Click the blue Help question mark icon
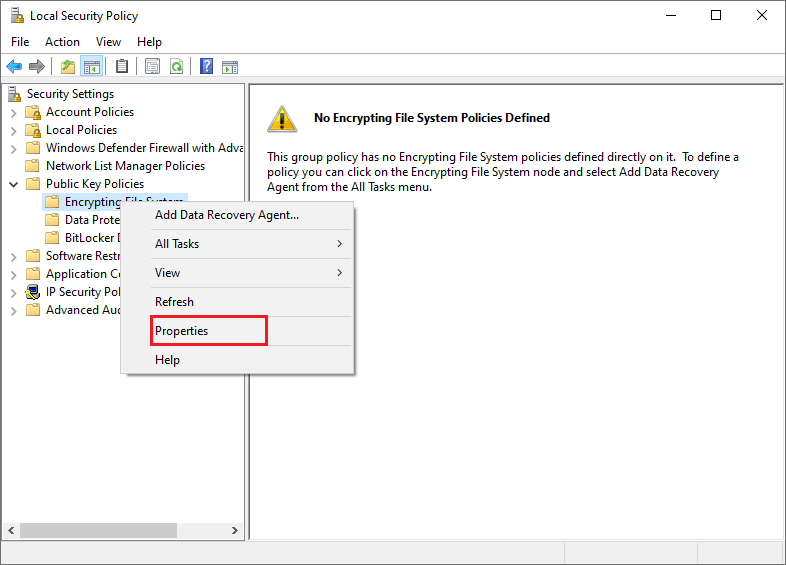Viewport: 786px width, 565px height. (206, 67)
